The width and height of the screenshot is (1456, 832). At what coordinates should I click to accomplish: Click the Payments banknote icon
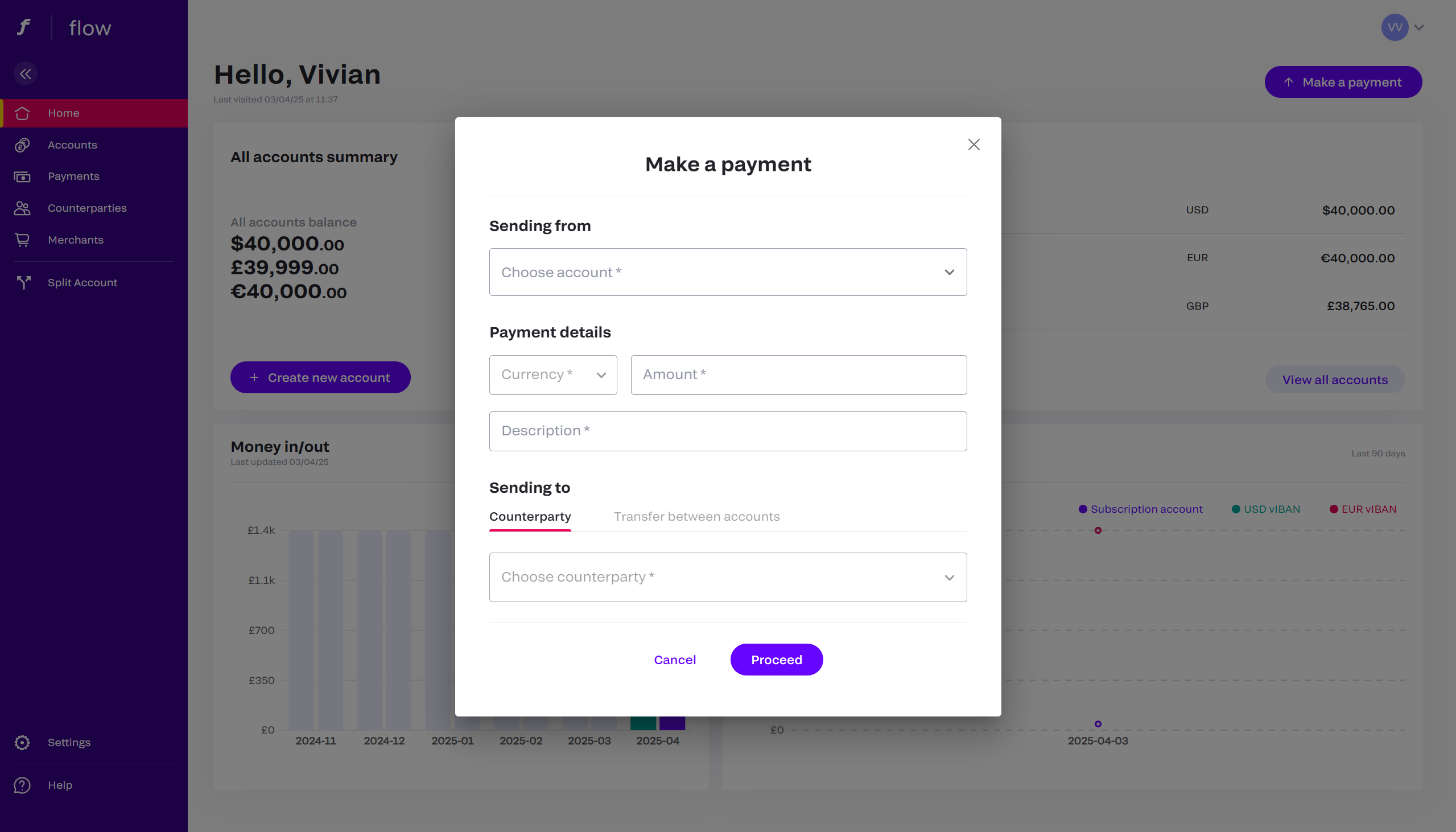(x=22, y=176)
